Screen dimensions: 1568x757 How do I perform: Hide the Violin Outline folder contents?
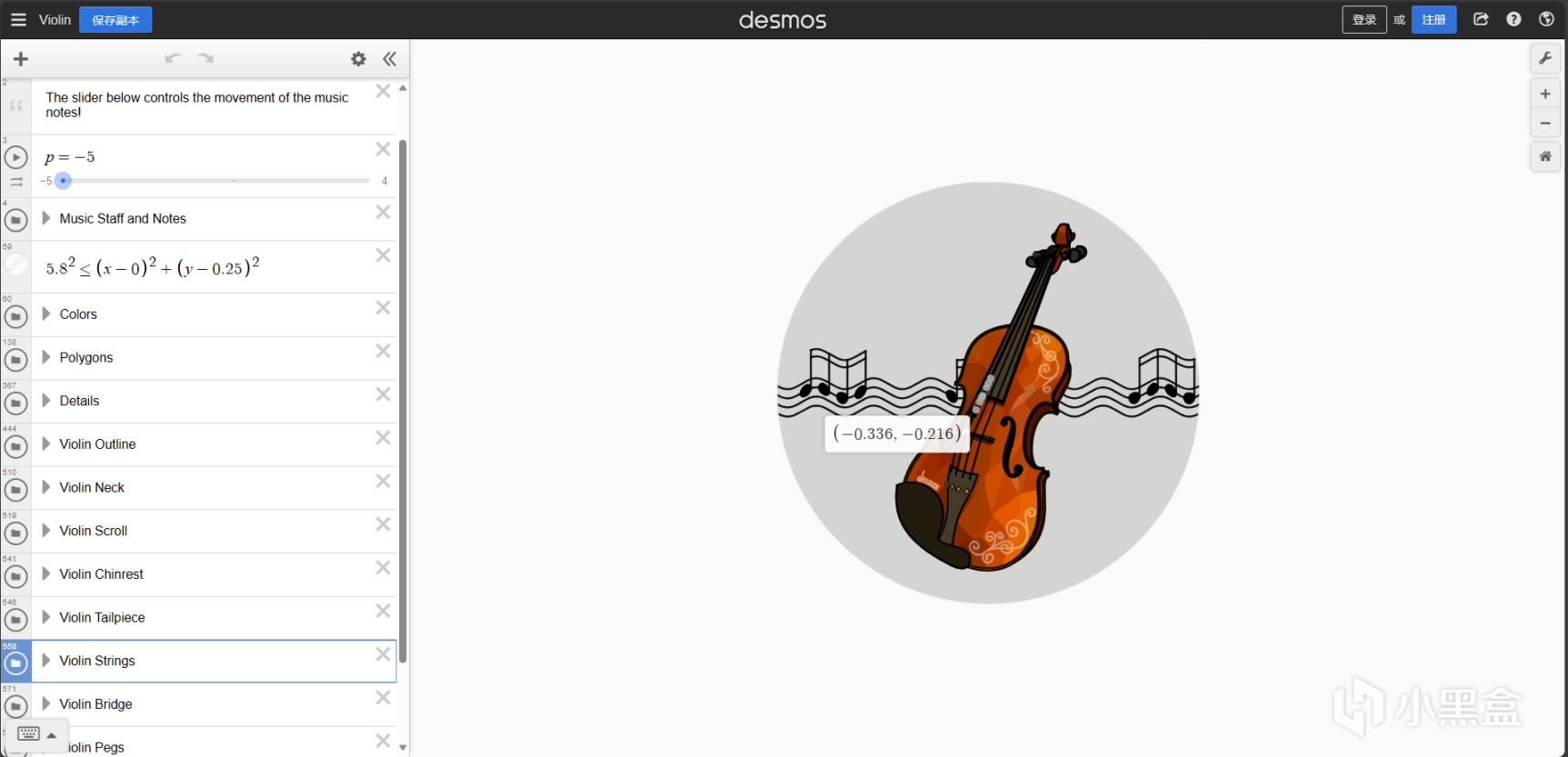(15, 446)
